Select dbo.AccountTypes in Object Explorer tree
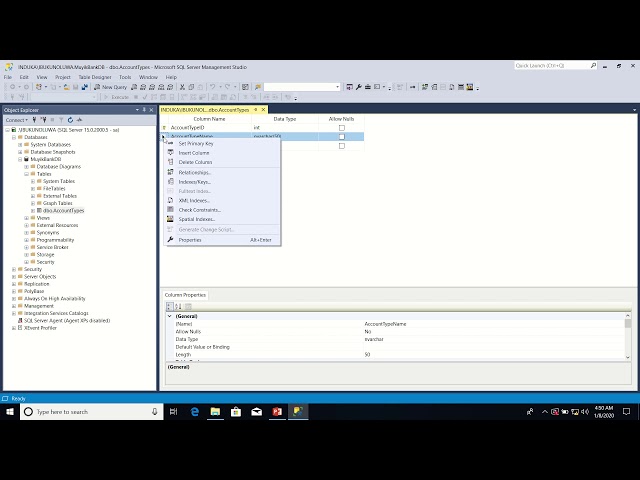The image size is (640, 480). pyautogui.click(x=63, y=211)
